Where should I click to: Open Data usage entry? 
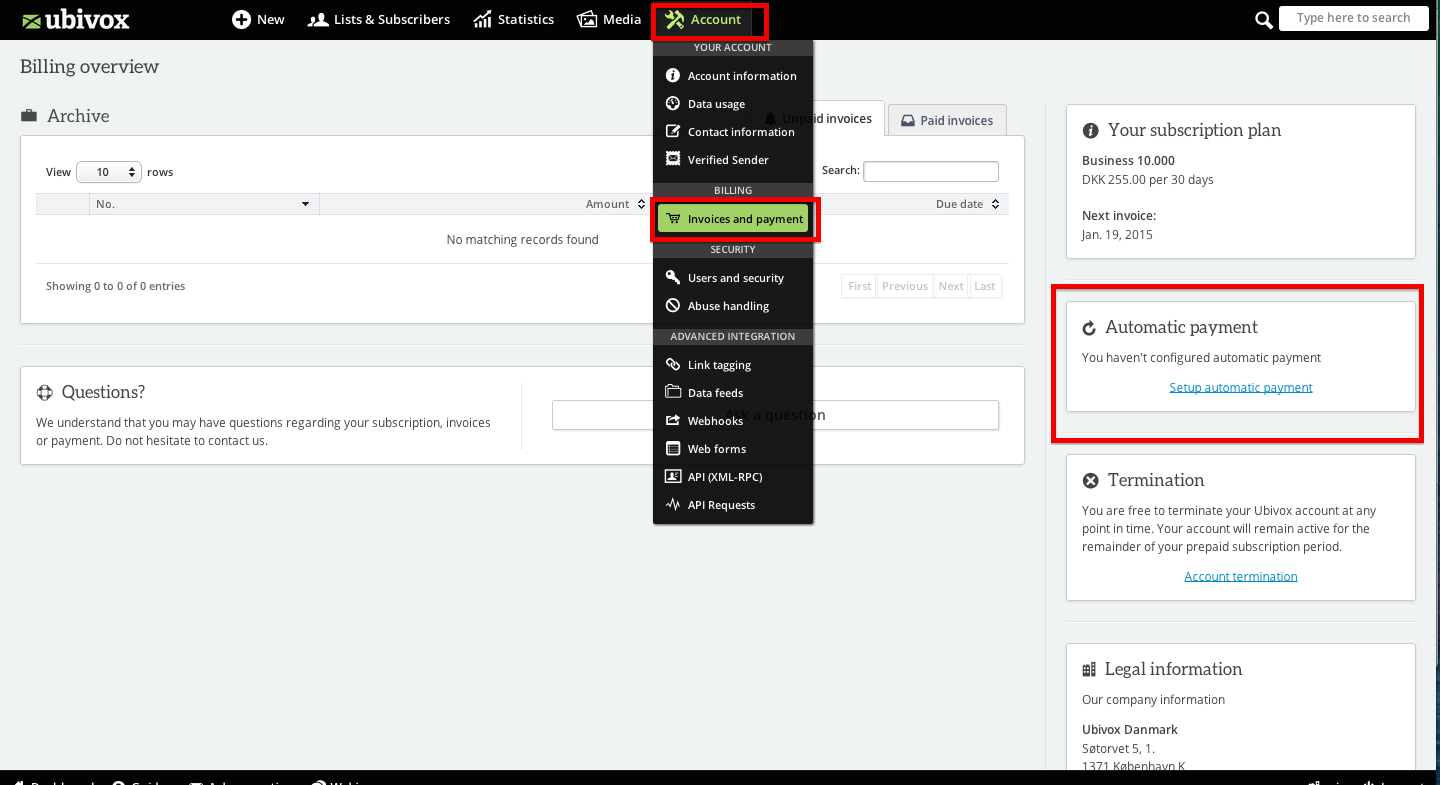[x=733, y=104]
